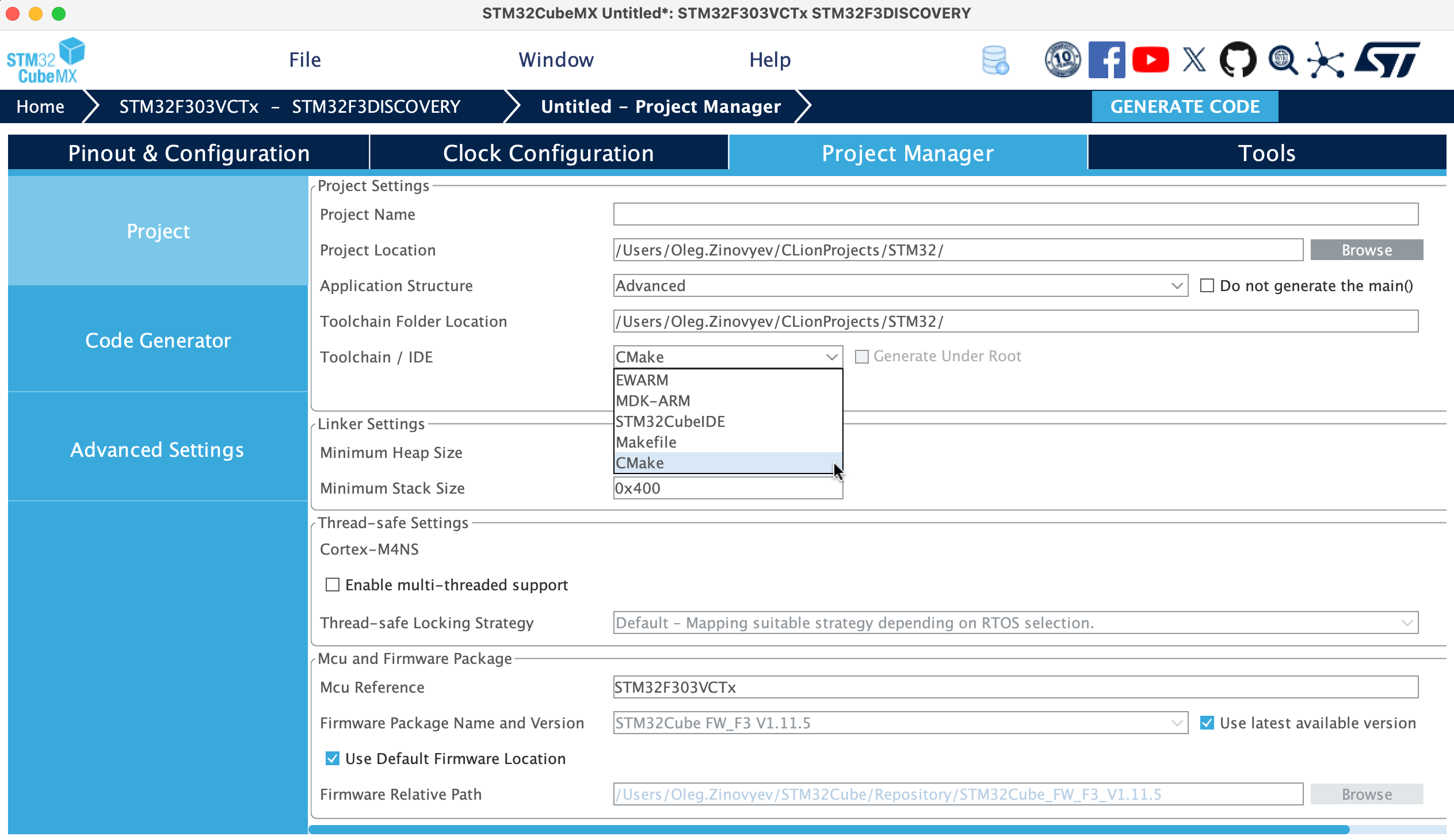Select Makefile from the Toolchain dropdown list
The height and width of the screenshot is (840, 1454).
646,442
